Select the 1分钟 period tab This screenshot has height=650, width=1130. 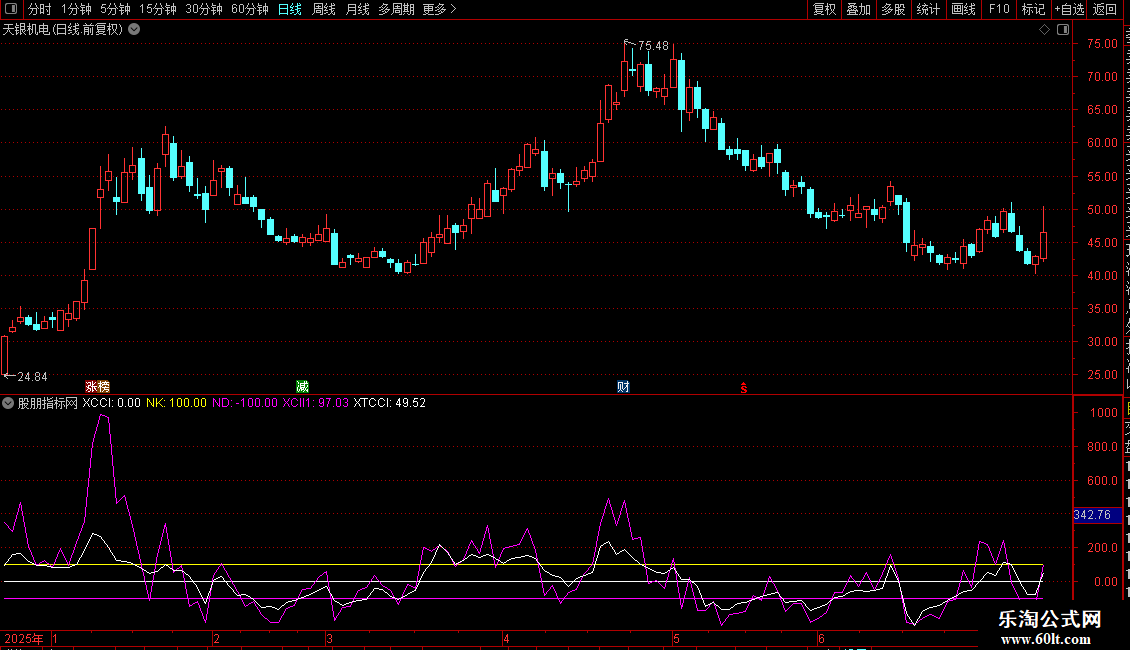pos(76,9)
